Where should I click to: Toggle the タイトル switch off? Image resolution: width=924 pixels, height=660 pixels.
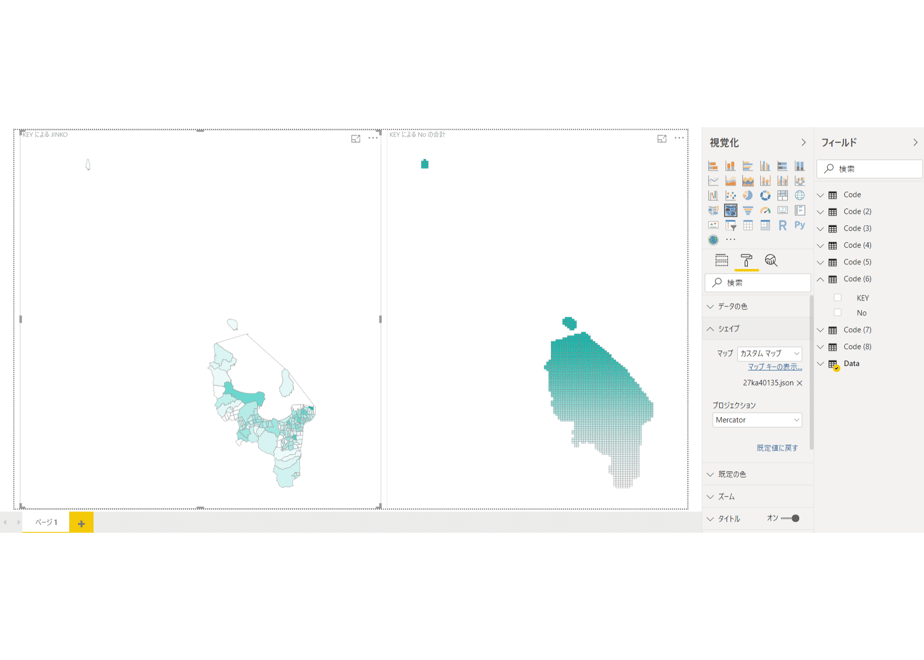791,519
